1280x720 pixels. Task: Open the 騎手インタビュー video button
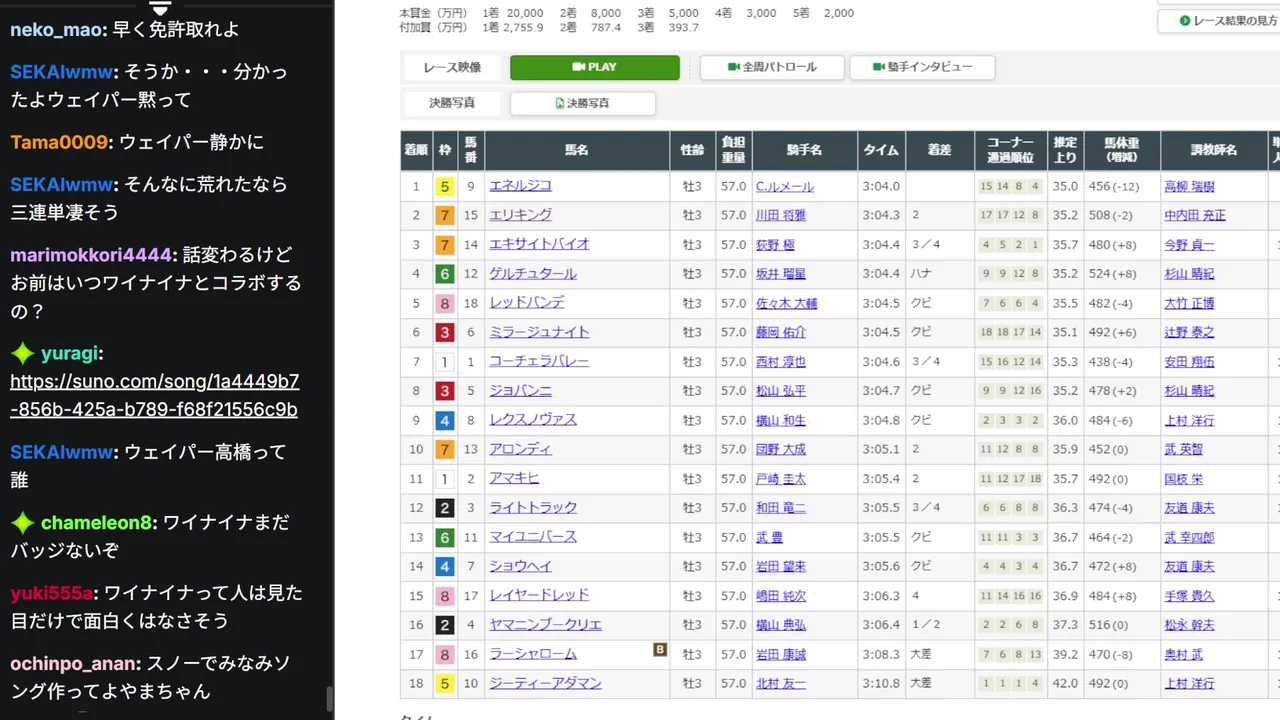[922, 67]
